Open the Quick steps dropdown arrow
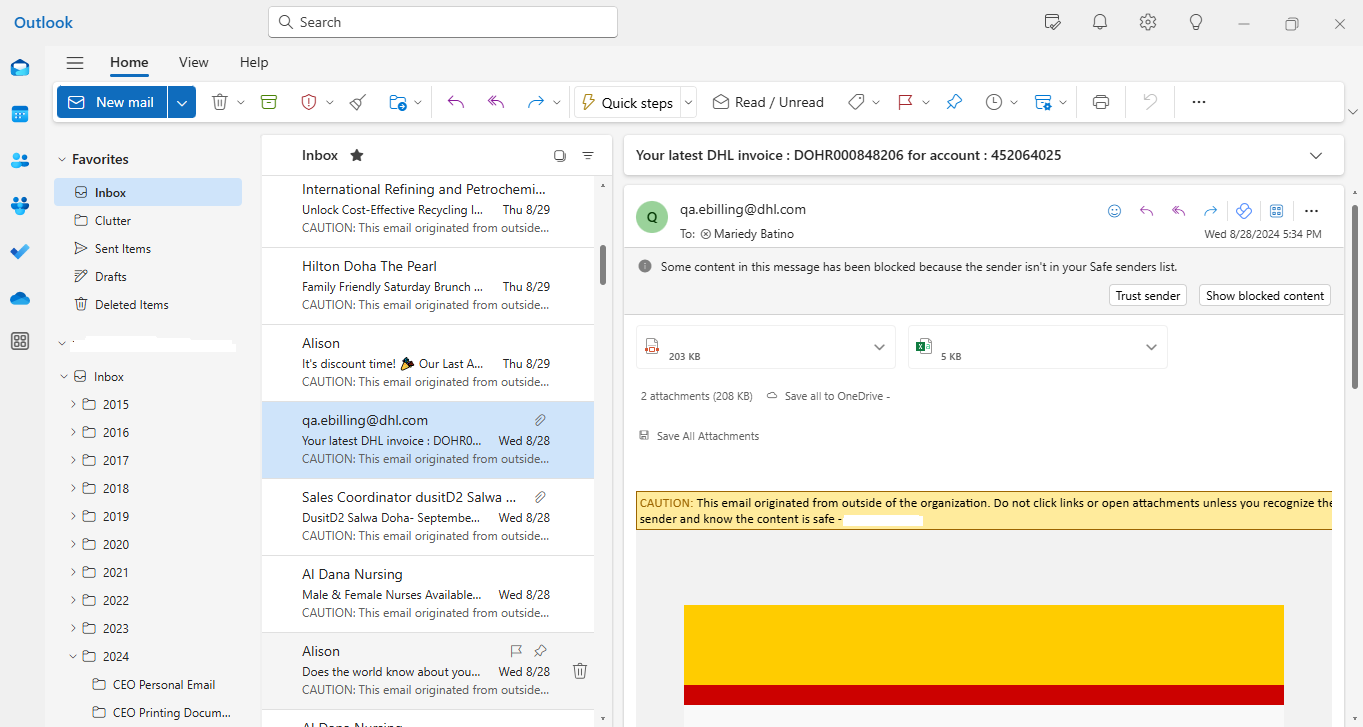The image size is (1363, 727). pos(689,102)
